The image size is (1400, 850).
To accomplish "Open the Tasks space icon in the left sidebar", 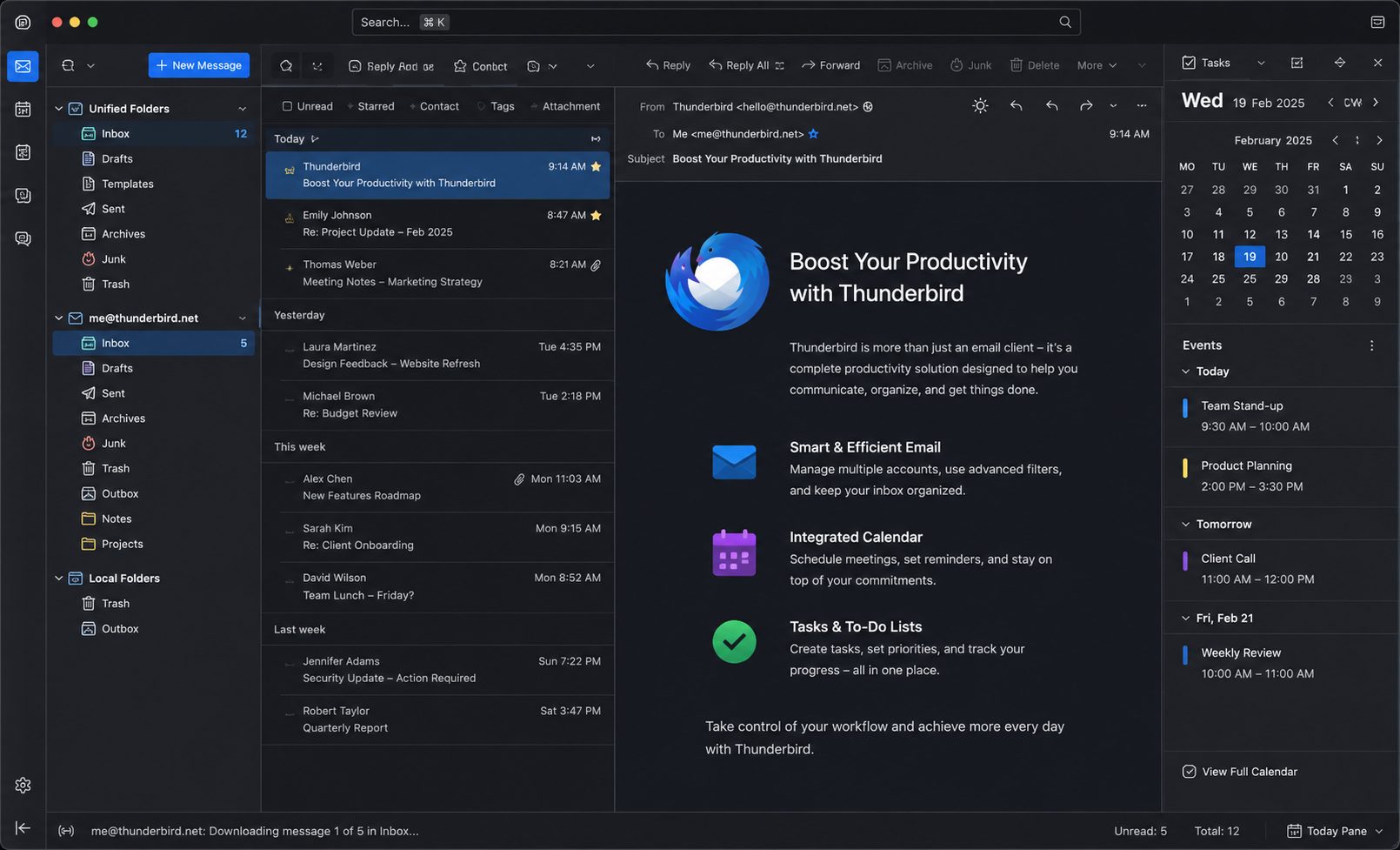I will coord(23,152).
